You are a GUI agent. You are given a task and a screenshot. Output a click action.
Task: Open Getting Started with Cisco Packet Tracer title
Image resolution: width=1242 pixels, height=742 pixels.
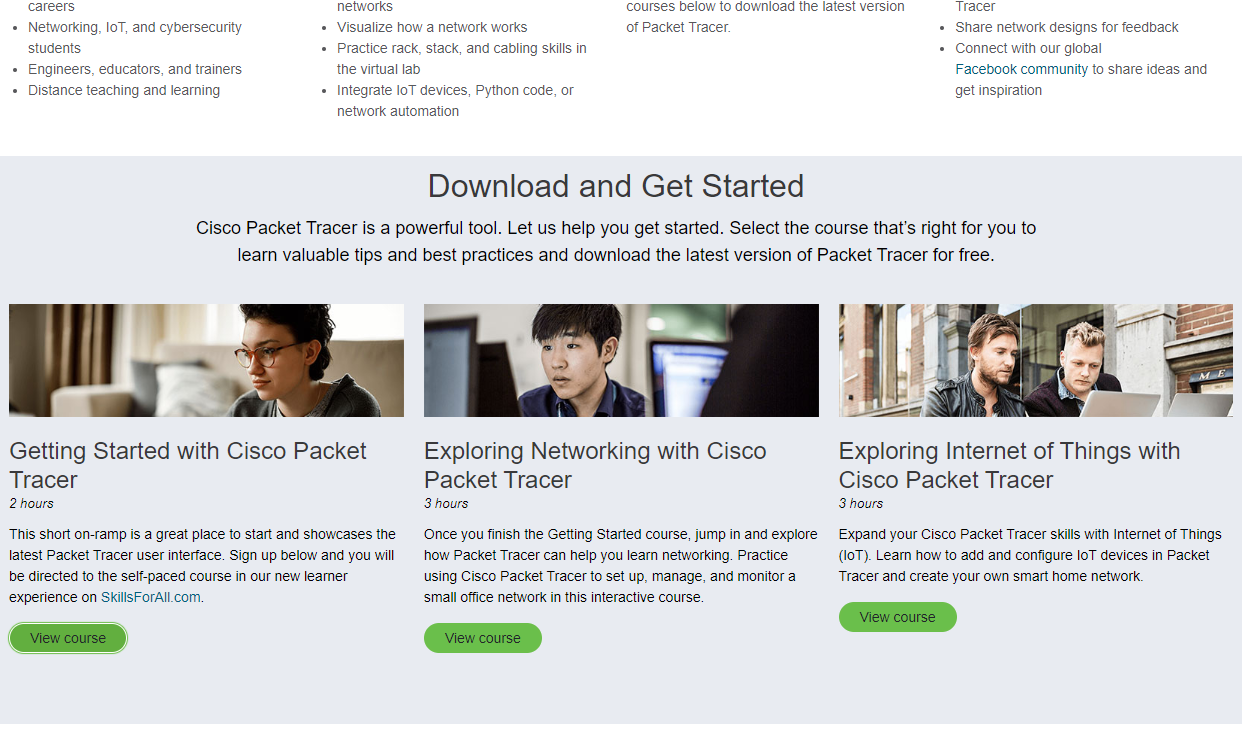tap(188, 465)
